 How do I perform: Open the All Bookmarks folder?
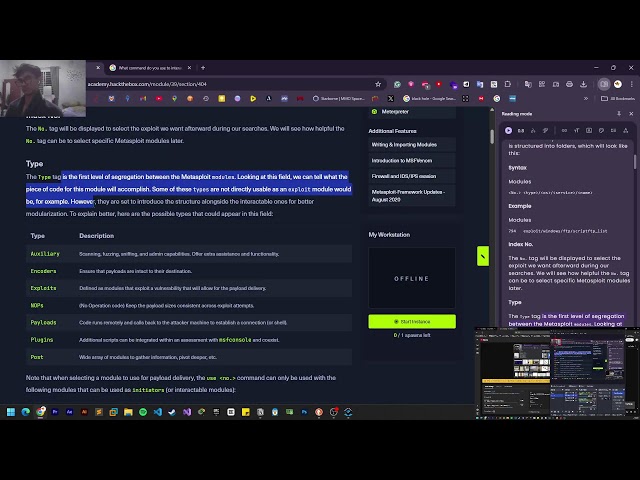point(618,98)
